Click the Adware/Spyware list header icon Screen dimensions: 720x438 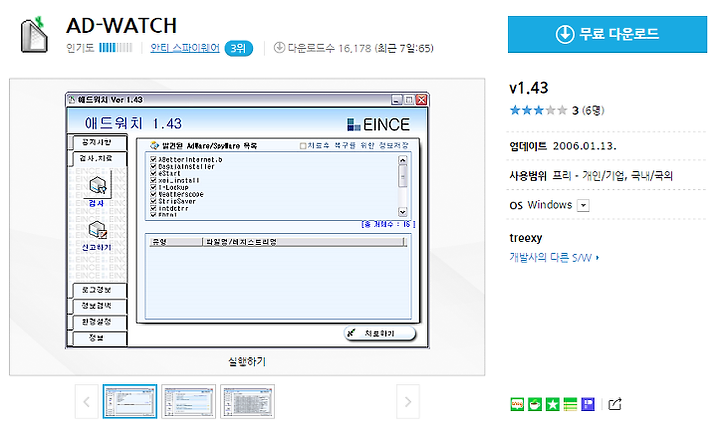155,146
